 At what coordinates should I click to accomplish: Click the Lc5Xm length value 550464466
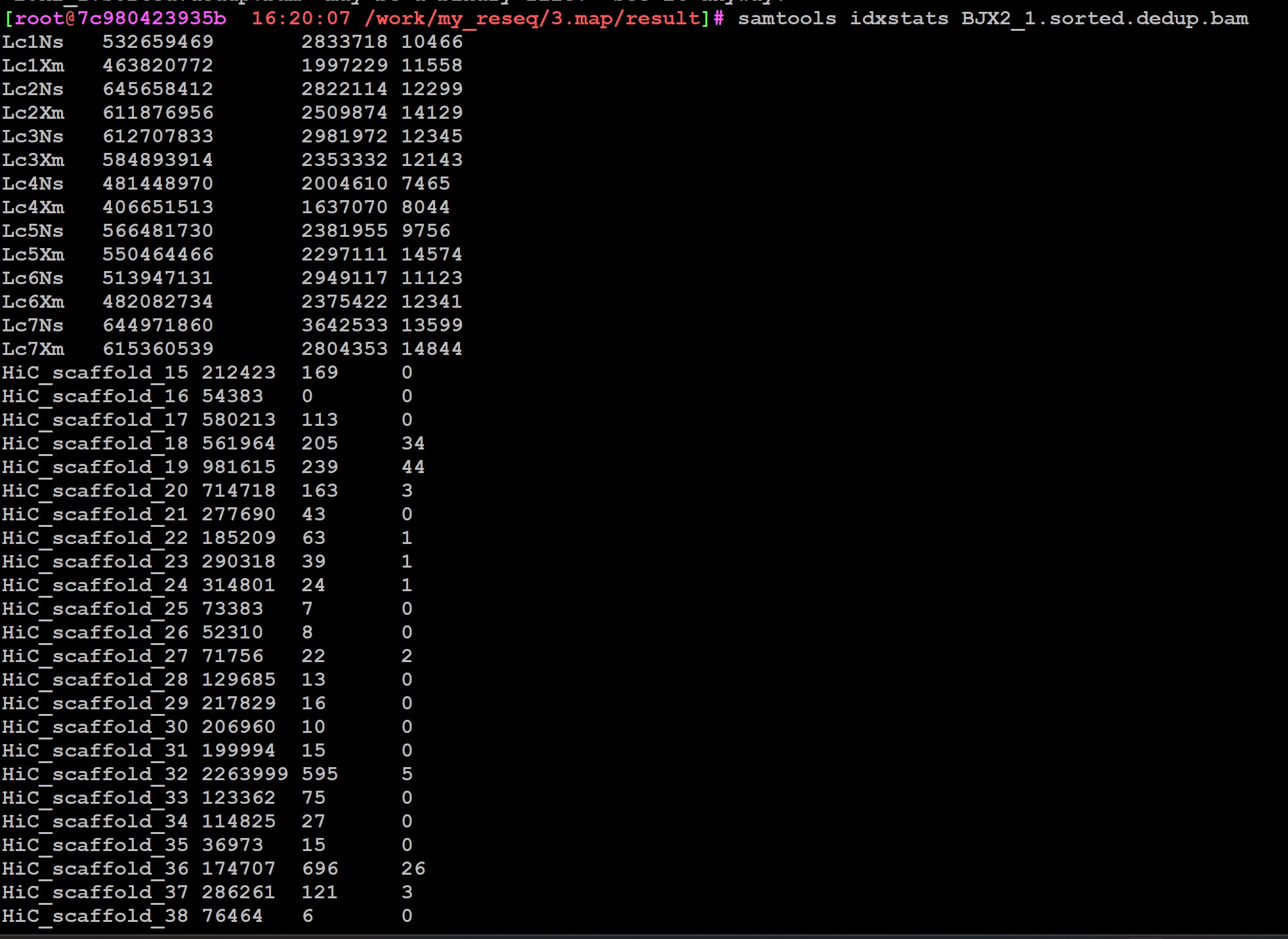(157, 255)
